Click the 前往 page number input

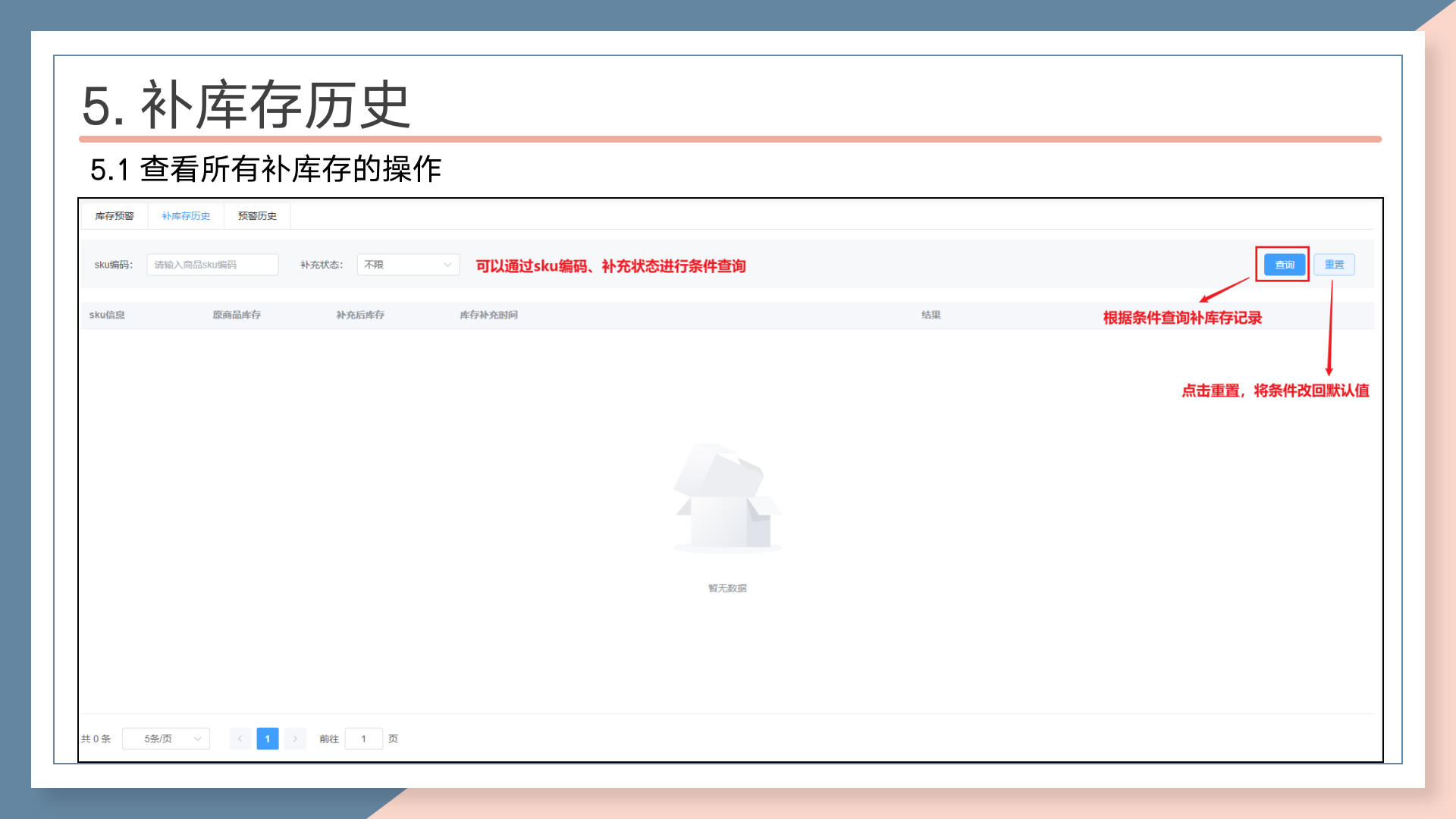[x=364, y=739]
